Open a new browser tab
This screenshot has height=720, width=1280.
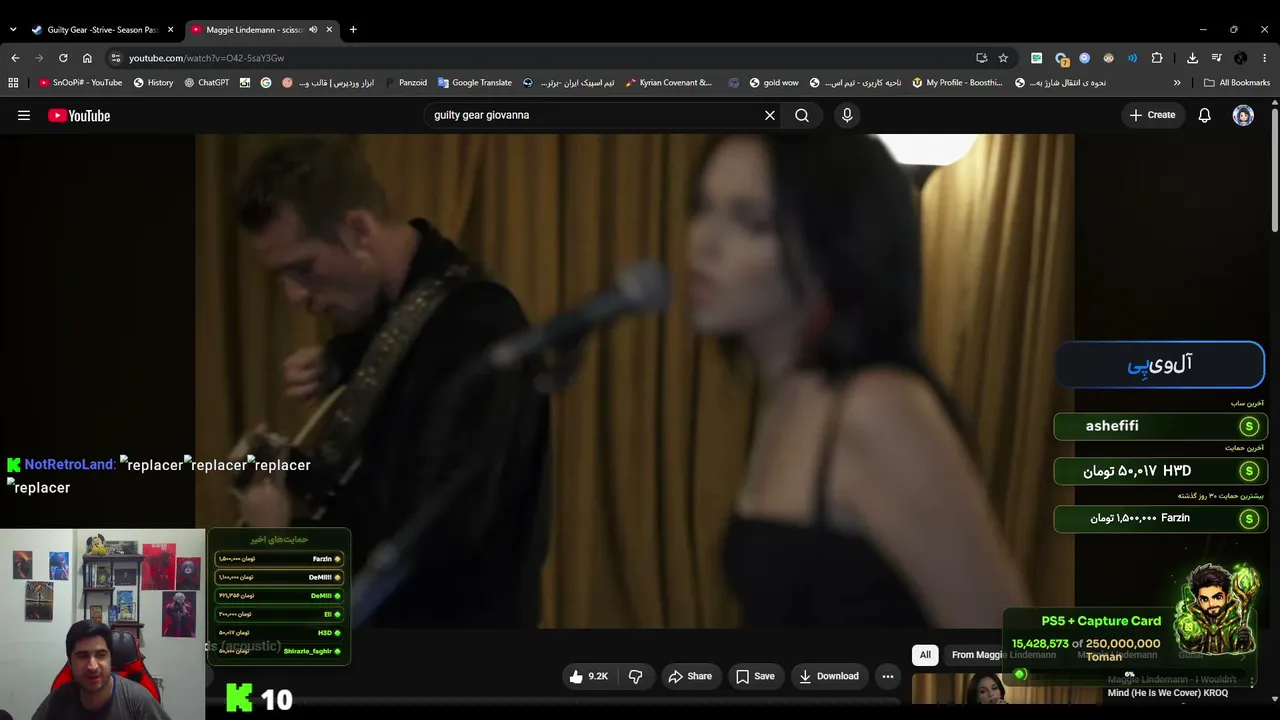pyautogui.click(x=353, y=30)
